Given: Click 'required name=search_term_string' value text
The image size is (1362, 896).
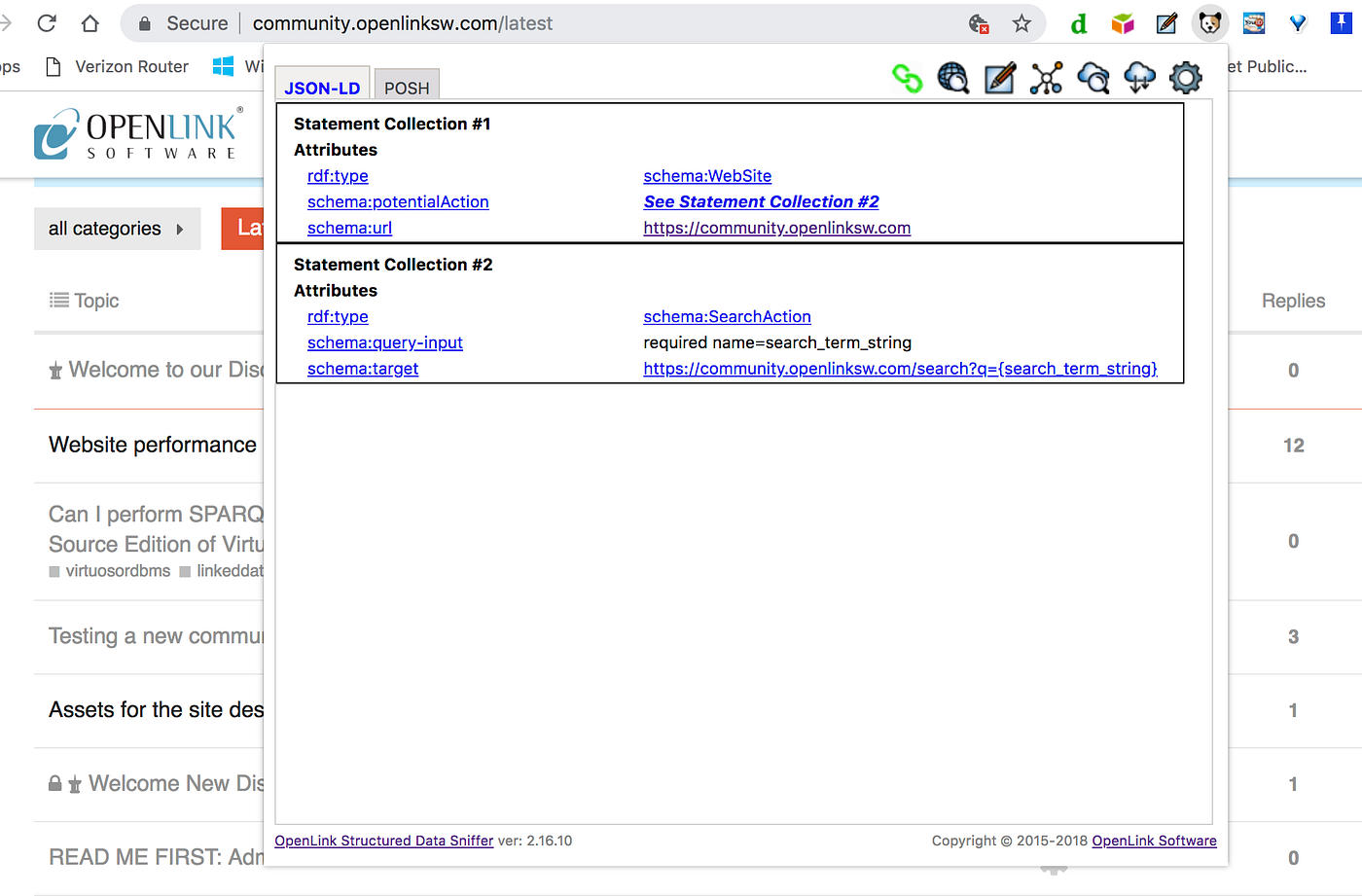Looking at the screenshot, I should [777, 342].
